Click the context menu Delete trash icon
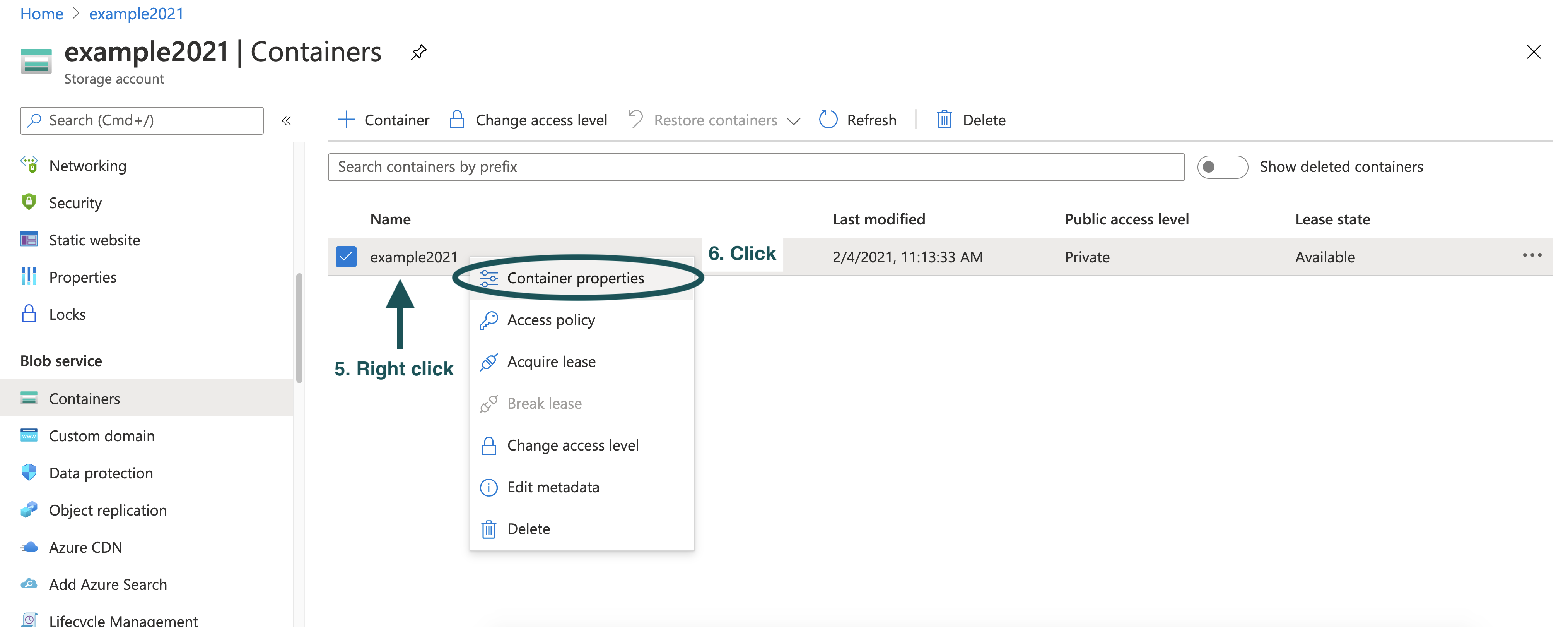This screenshot has height=627, width=1568. coord(488,529)
